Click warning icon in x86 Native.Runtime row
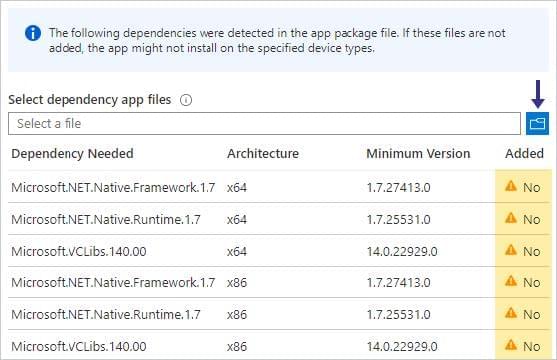Image resolution: width=557 pixels, height=360 pixels. pyautogui.click(x=511, y=313)
